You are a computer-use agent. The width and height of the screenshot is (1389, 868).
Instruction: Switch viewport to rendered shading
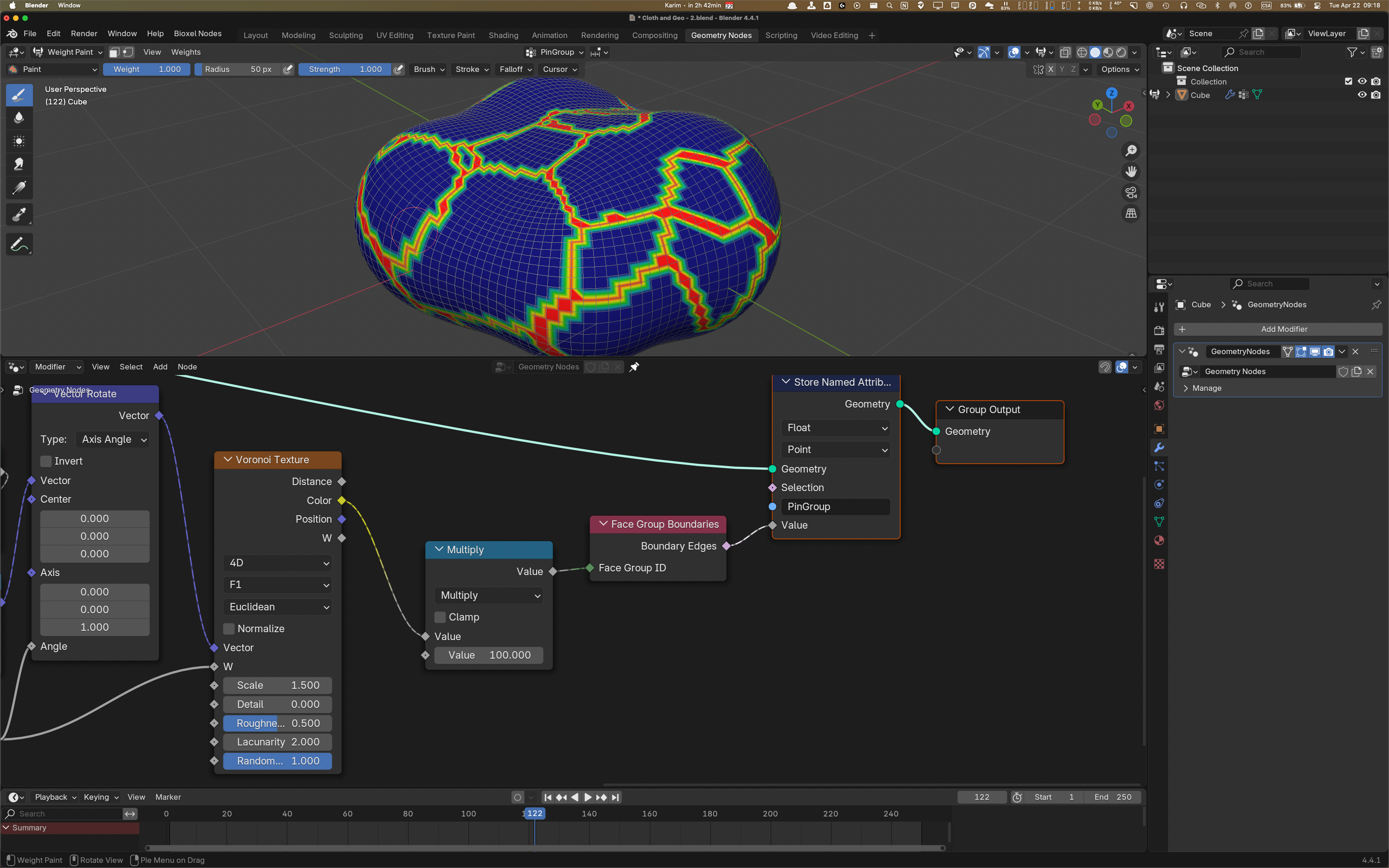tap(1122, 52)
